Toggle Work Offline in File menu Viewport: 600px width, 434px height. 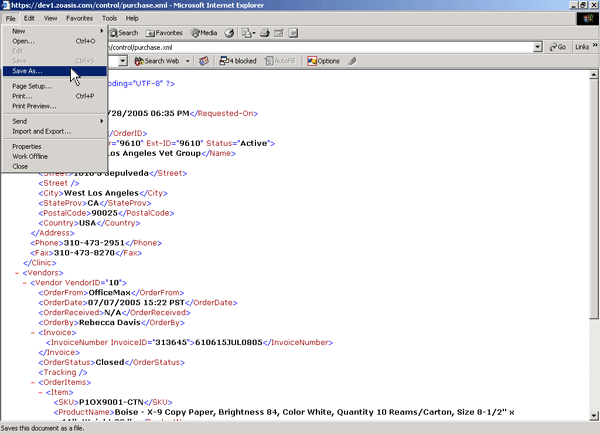(x=54, y=156)
